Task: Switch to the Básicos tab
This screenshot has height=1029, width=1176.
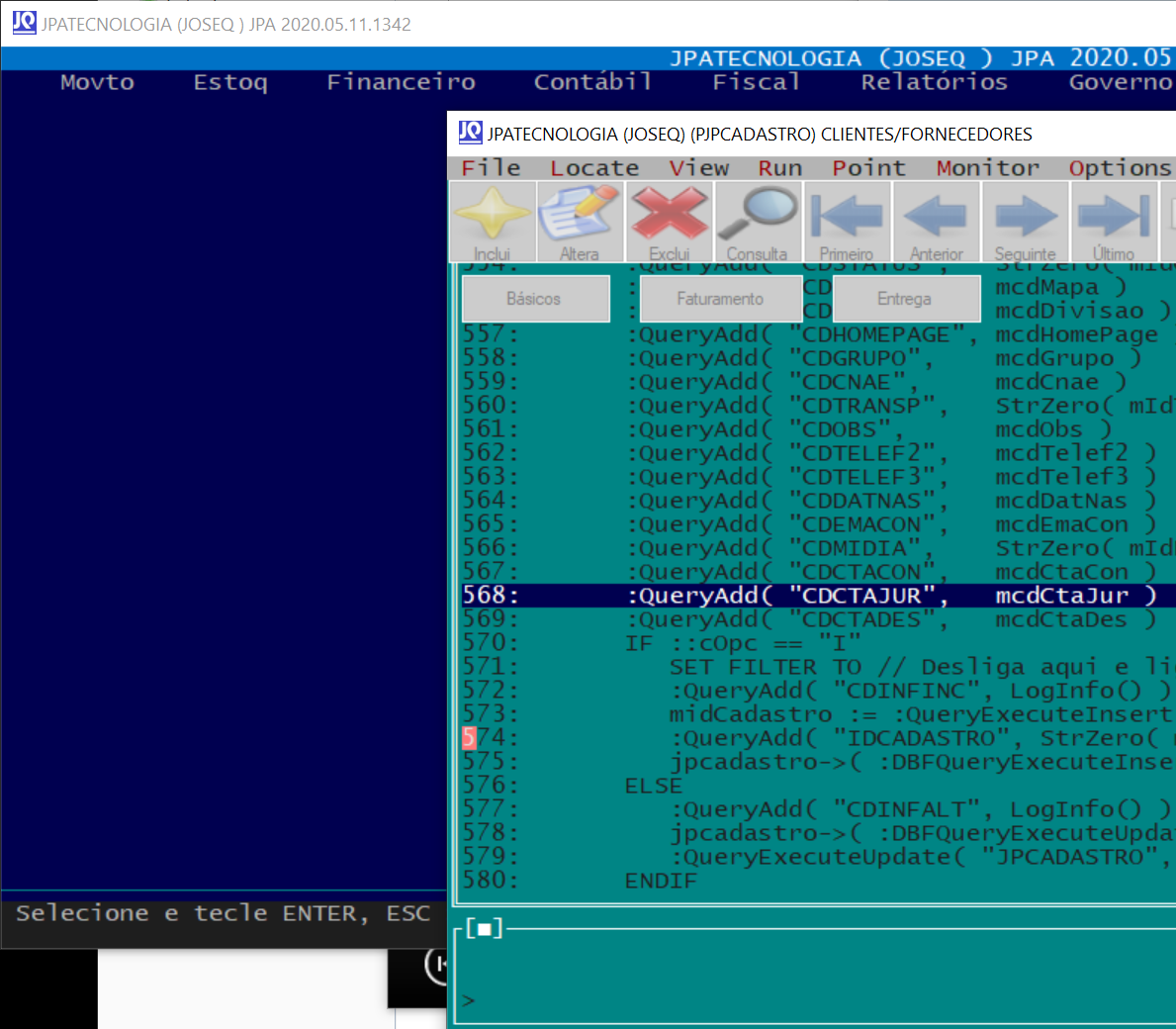Action: point(535,299)
